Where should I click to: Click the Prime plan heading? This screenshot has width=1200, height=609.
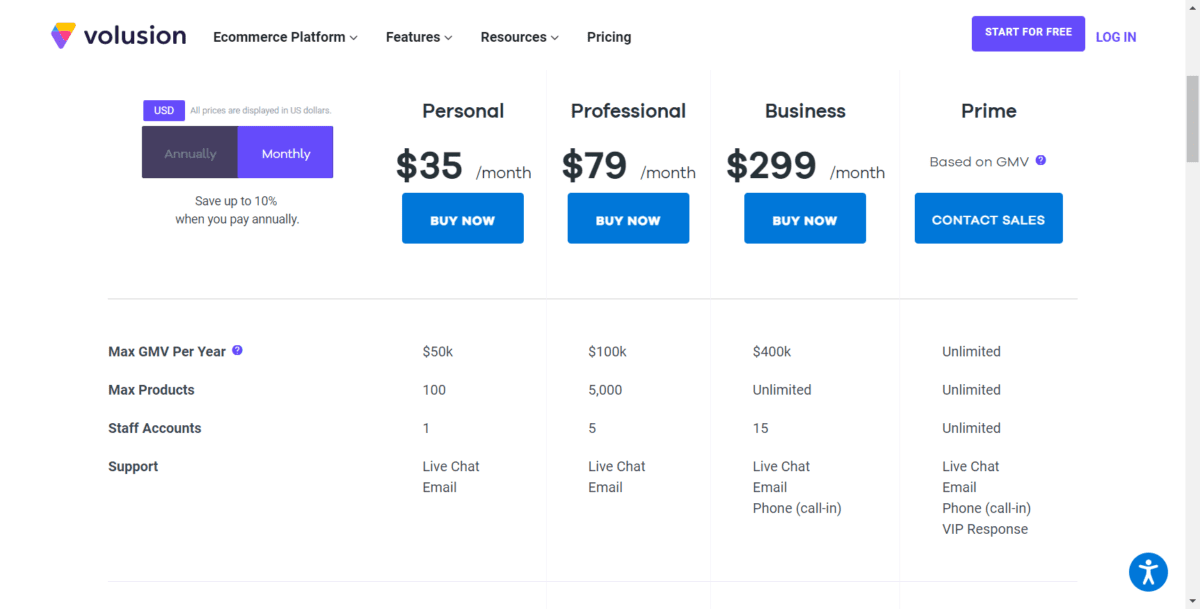pyautogui.click(x=989, y=111)
